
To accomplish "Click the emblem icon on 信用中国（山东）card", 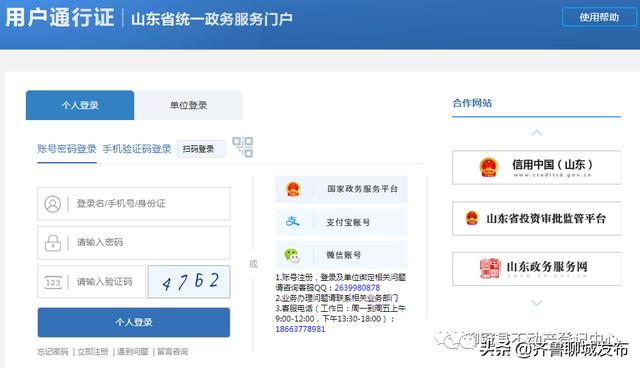I will point(489,167).
